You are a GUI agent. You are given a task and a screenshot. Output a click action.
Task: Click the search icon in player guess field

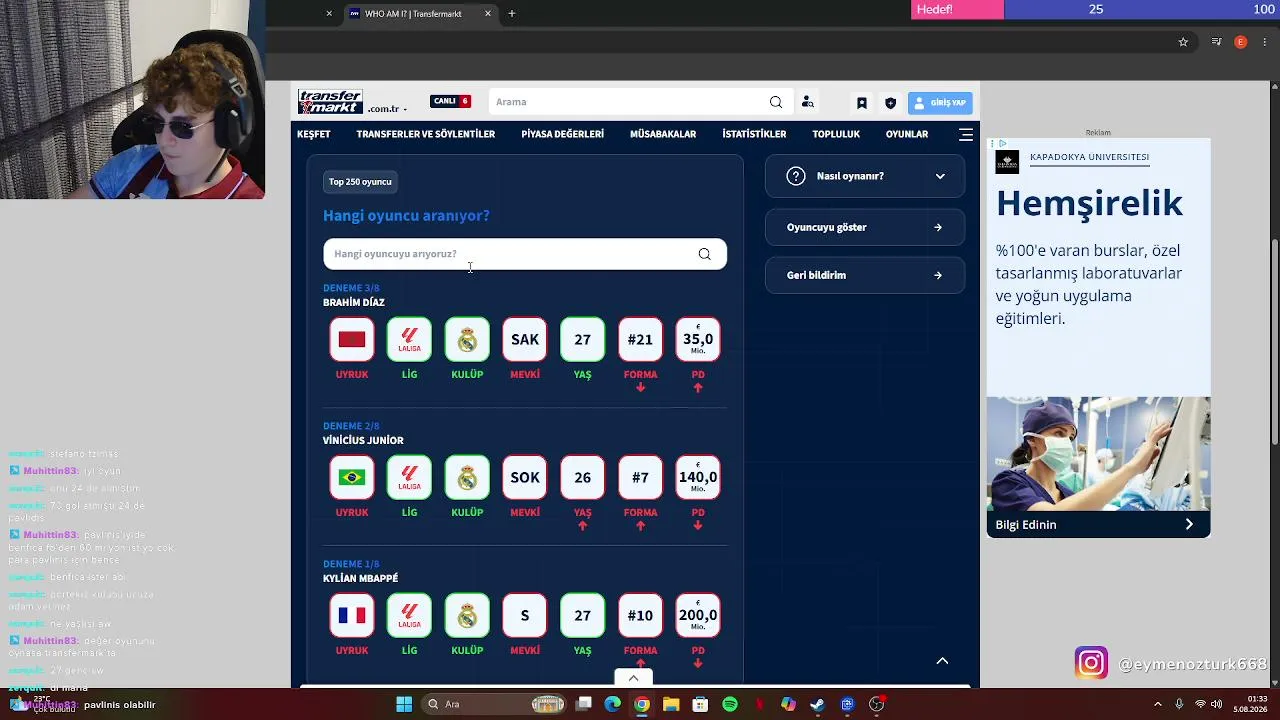coord(705,254)
